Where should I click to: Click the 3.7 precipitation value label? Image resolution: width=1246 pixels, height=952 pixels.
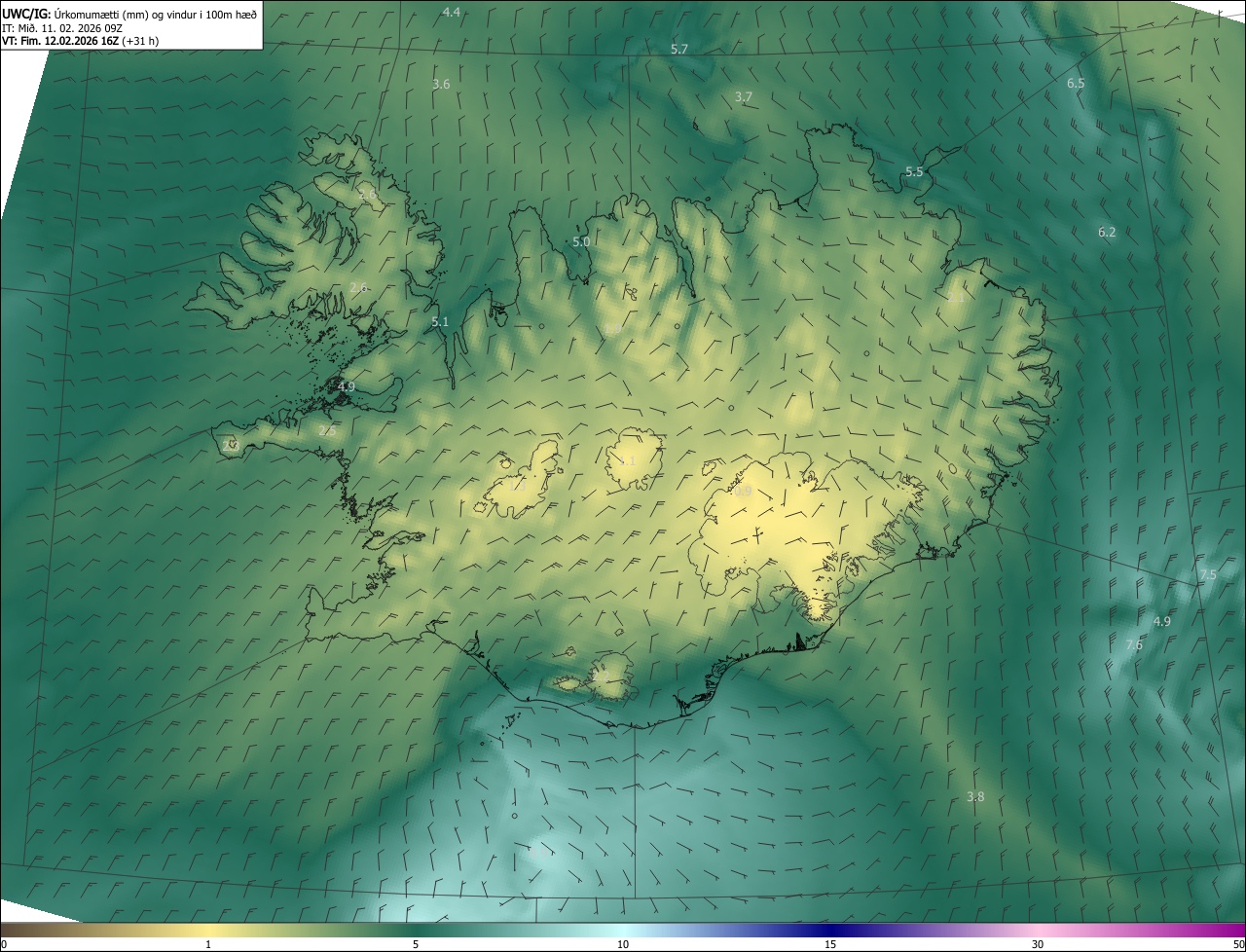click(x=744, y=96)
